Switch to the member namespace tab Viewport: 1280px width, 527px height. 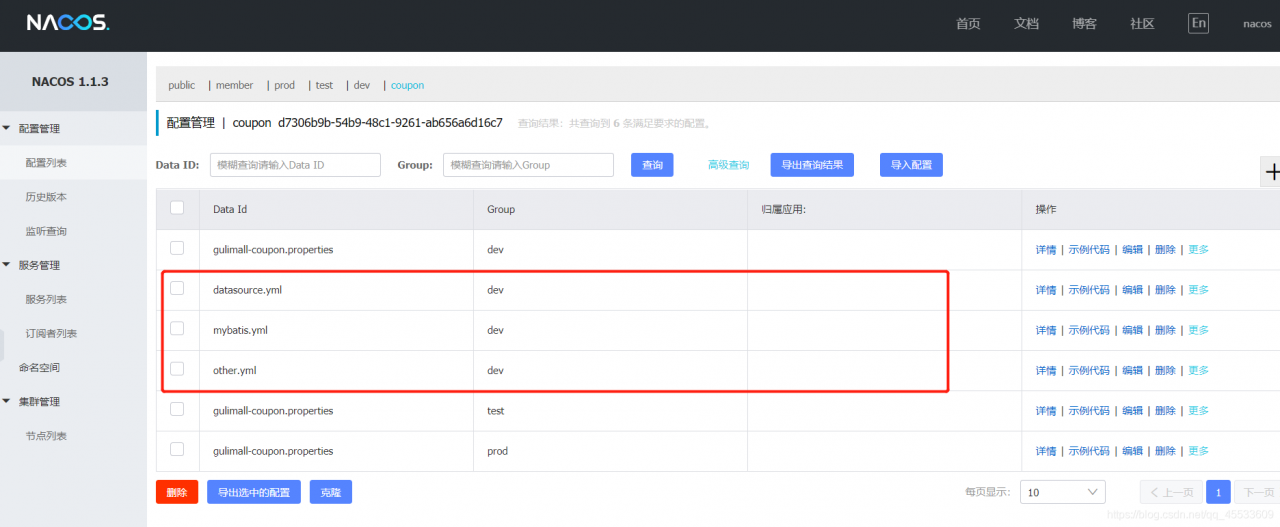[x=235, y=85]
